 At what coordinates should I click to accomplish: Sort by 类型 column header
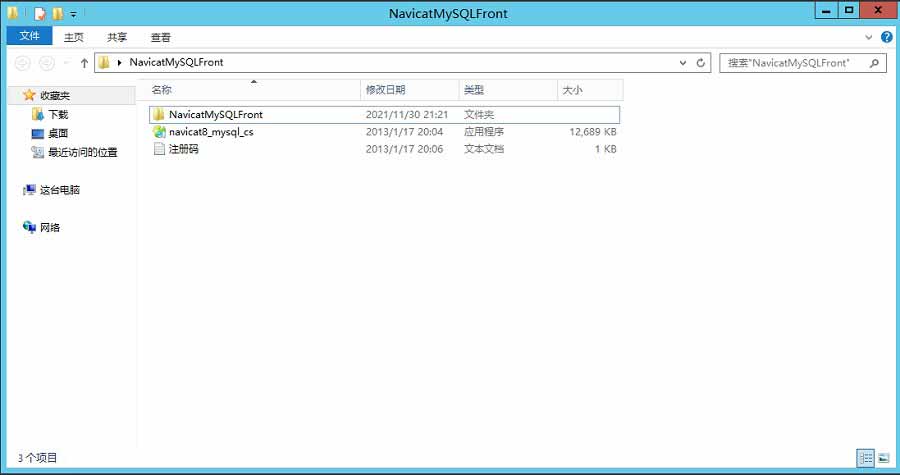click(x=508, y=90)
